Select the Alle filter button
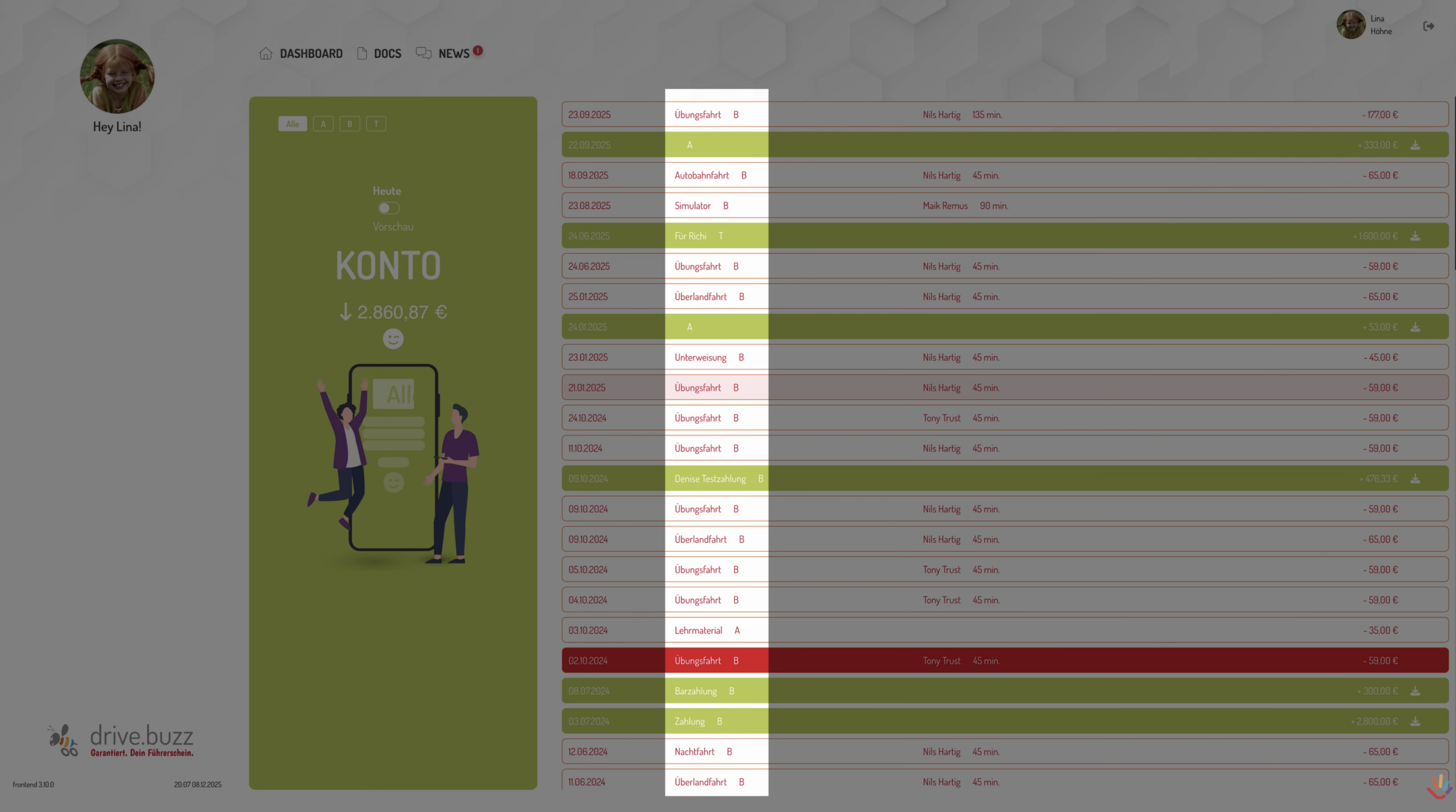The width and height of the screenshot is (1456, 812). [292, 124]
